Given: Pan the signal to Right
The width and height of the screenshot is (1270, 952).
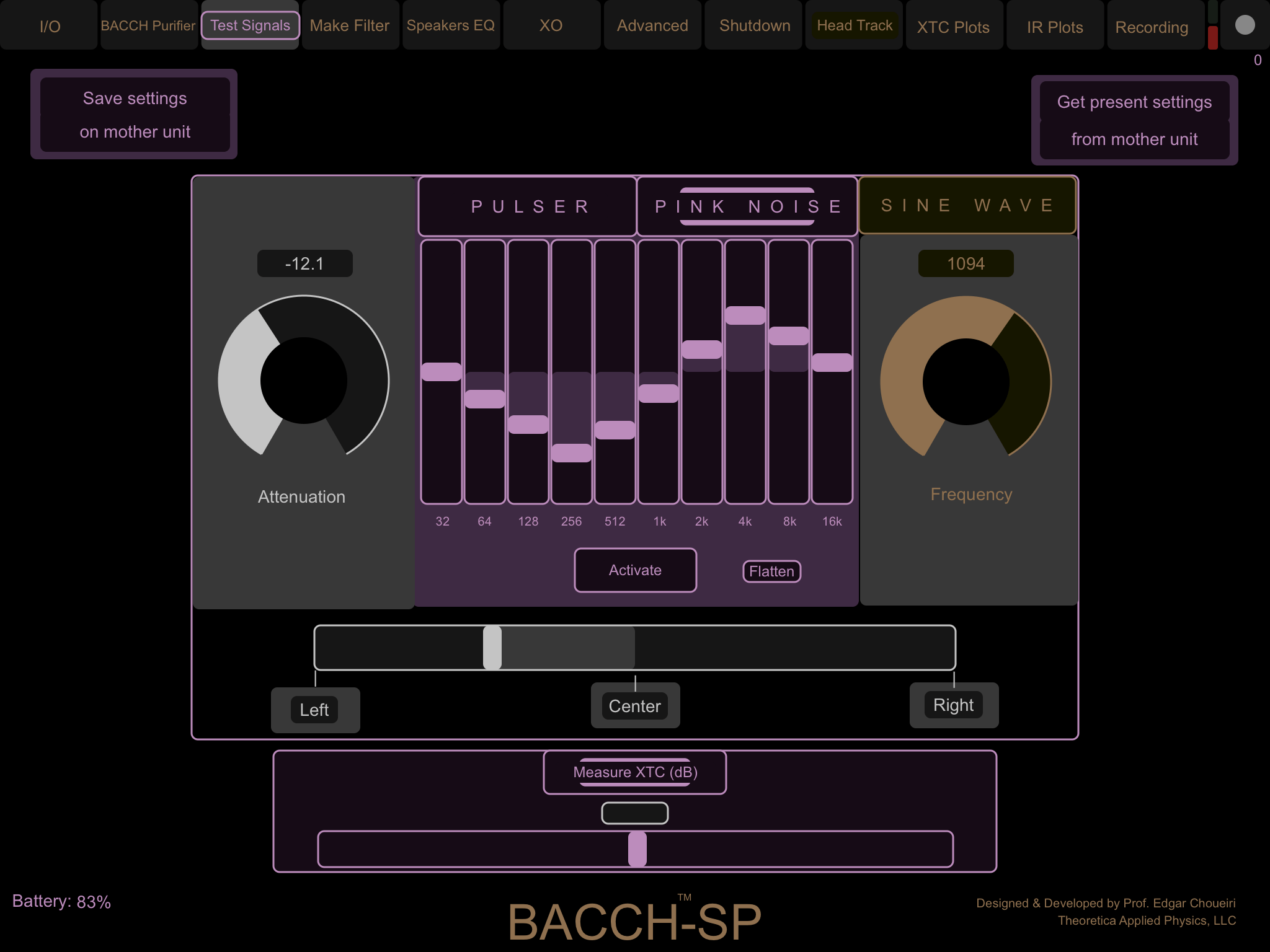Looking at the screenshot, I should pyautogui.click(x=954, y=705).
